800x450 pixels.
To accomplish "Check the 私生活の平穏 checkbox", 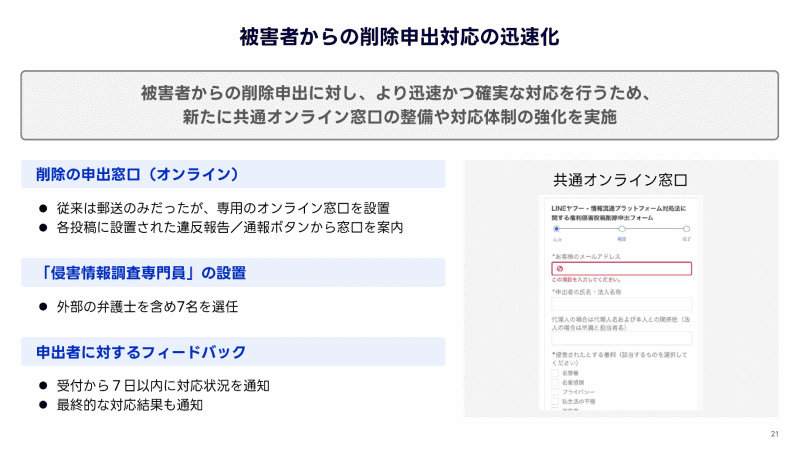I will 555,402.
